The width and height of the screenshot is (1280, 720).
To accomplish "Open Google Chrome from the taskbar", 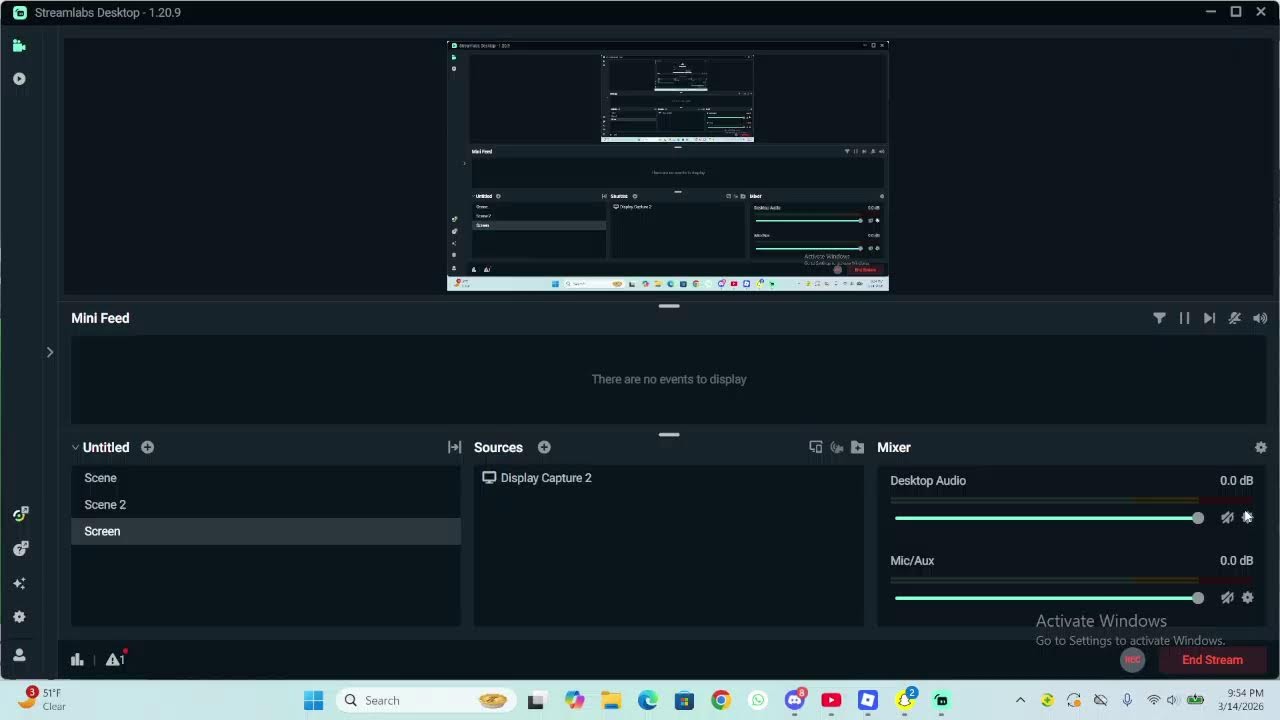I will coord(721,700).
